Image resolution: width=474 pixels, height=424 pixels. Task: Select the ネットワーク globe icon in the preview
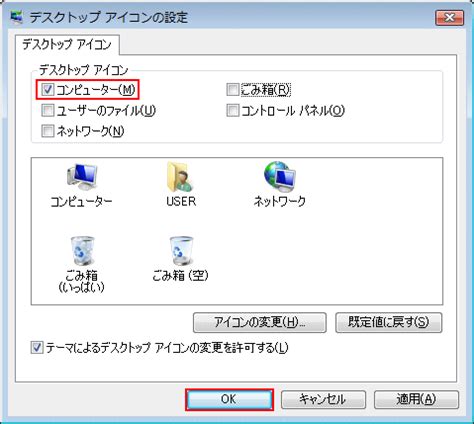tap(279, 177)
